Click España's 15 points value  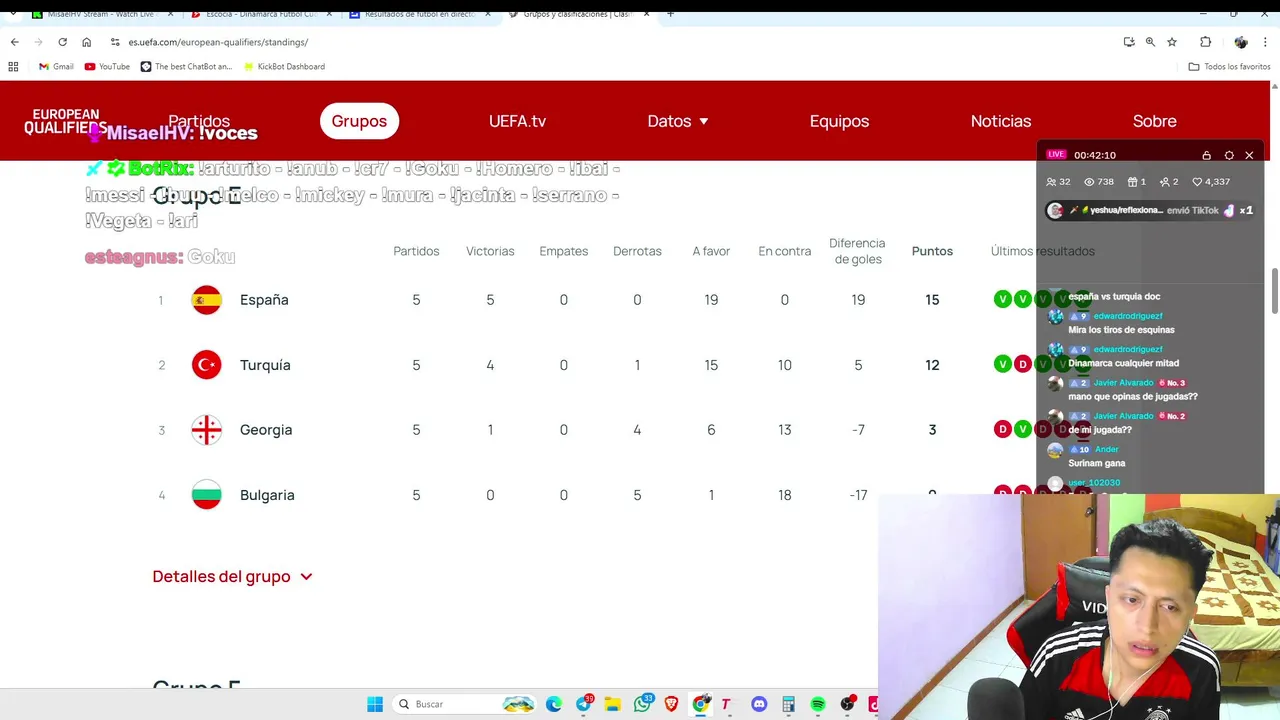pyautogui.click(x=932, y=300)
